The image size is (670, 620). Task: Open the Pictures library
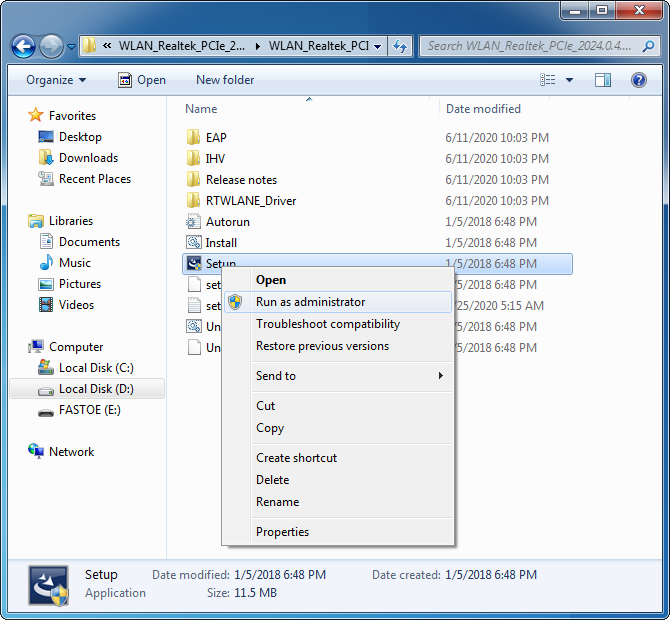pyautogui.click(x=80, y=284)
